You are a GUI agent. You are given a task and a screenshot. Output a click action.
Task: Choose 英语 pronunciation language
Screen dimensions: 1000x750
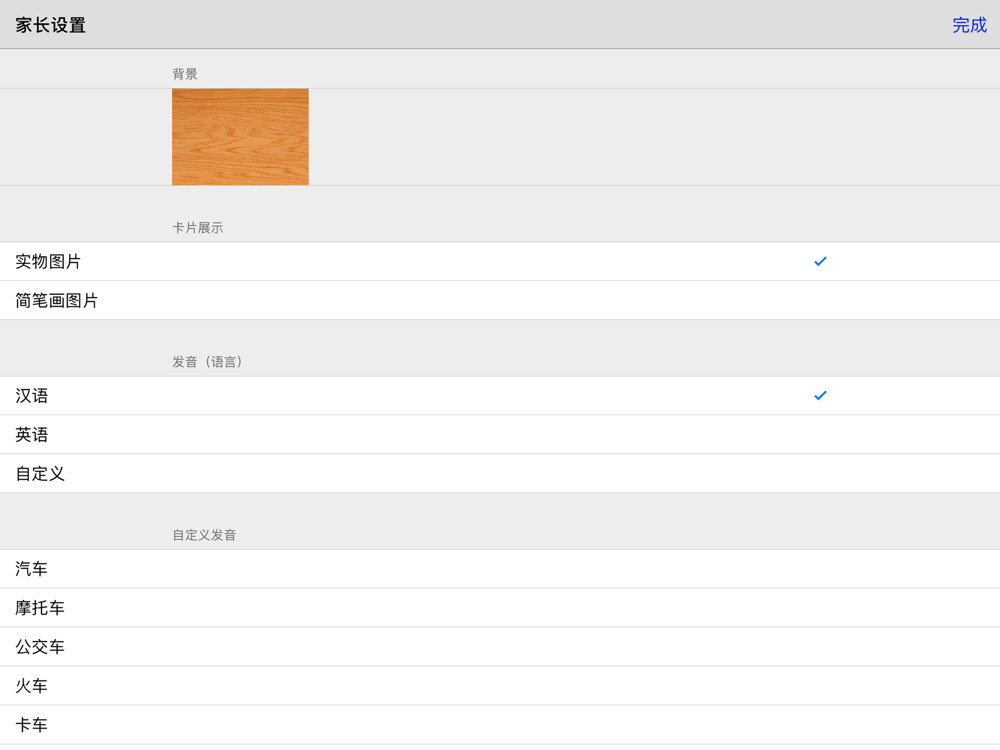(x=500, y=434)
